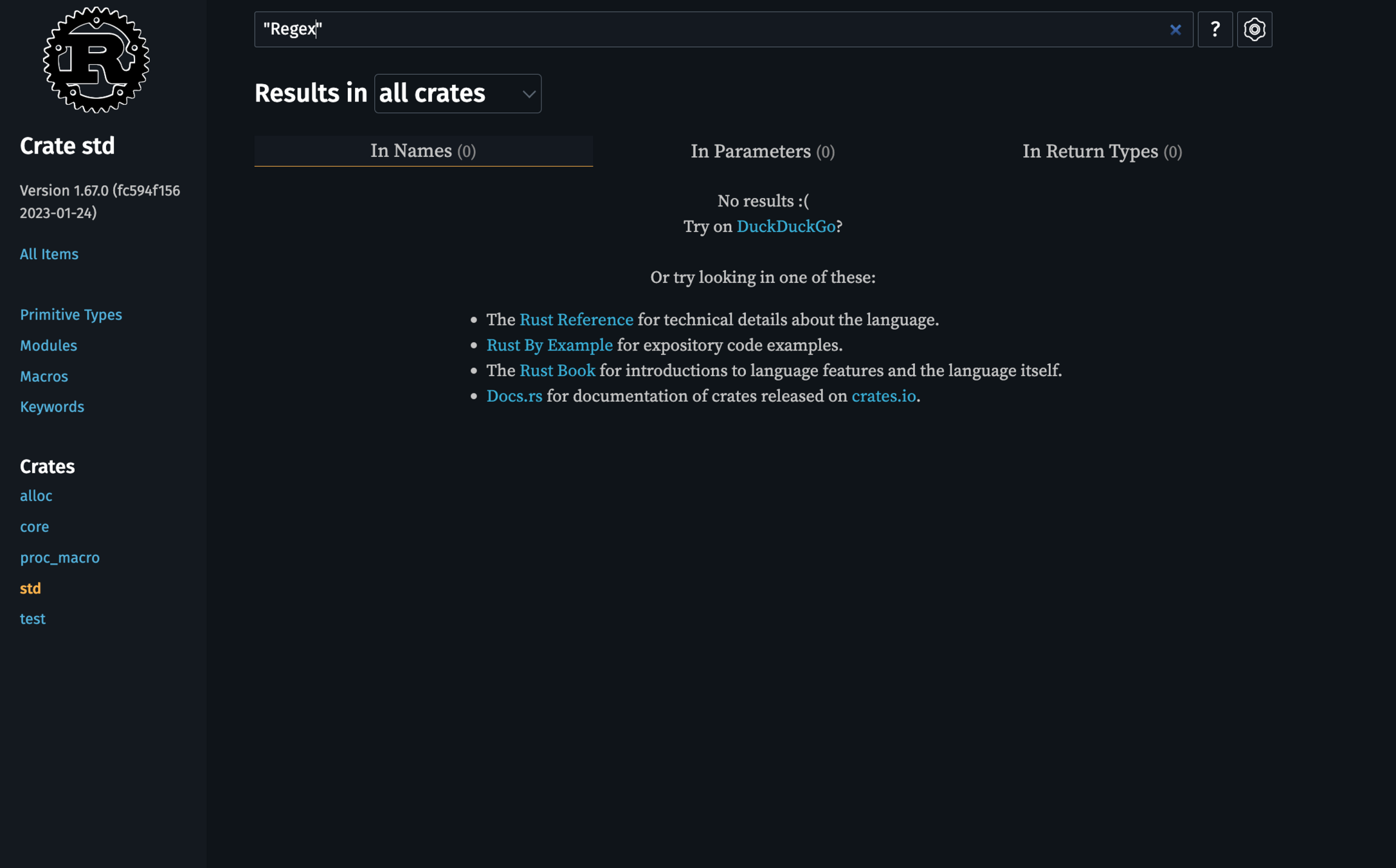Viewport: 1396px width, 868px height.
Task: Navigate to Macros in sidebar
Action: coord(44,376)
